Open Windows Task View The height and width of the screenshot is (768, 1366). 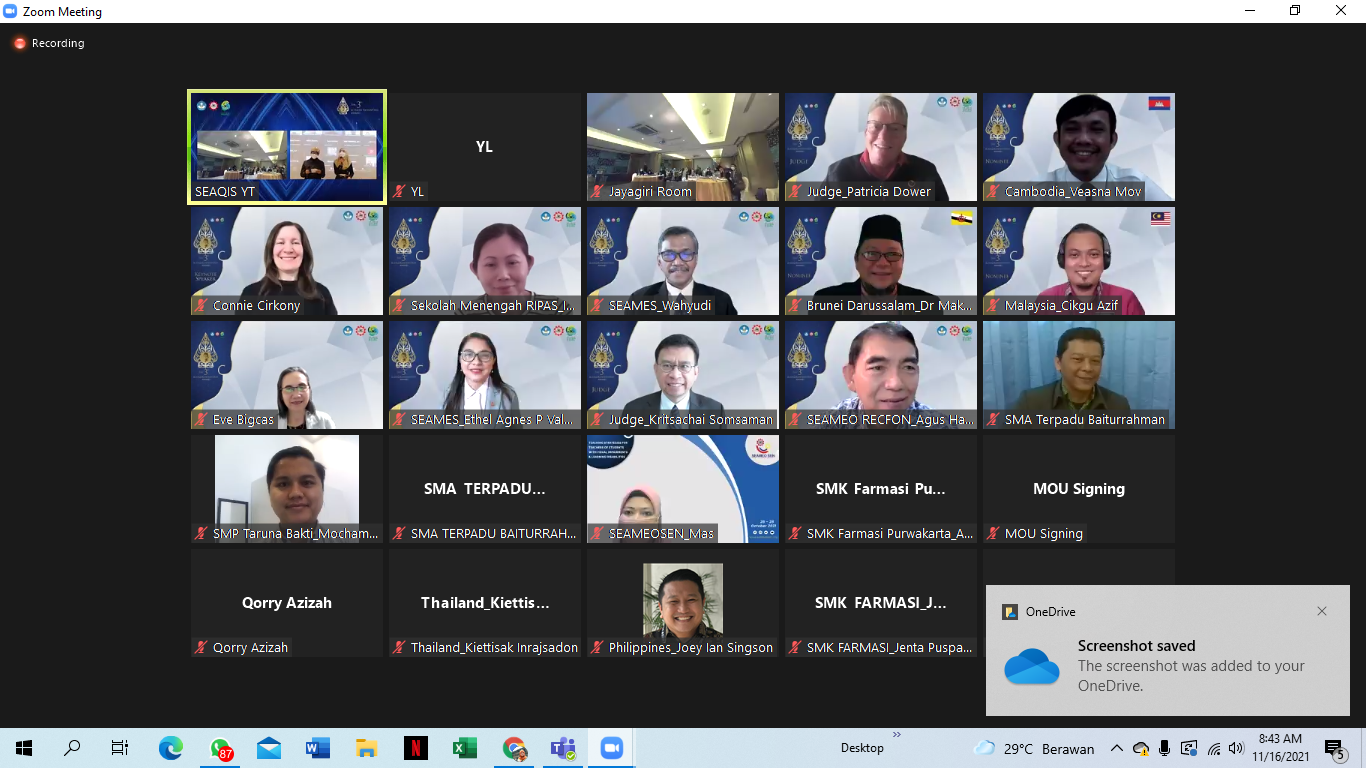[x=120, y=748]
